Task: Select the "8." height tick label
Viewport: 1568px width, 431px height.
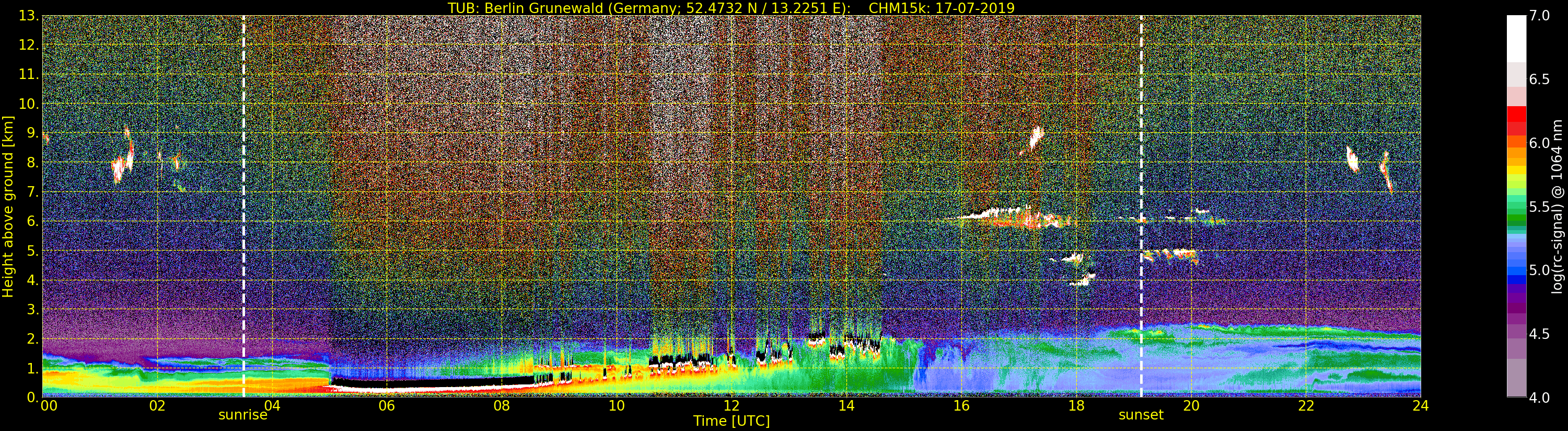Action: [33, 162]
